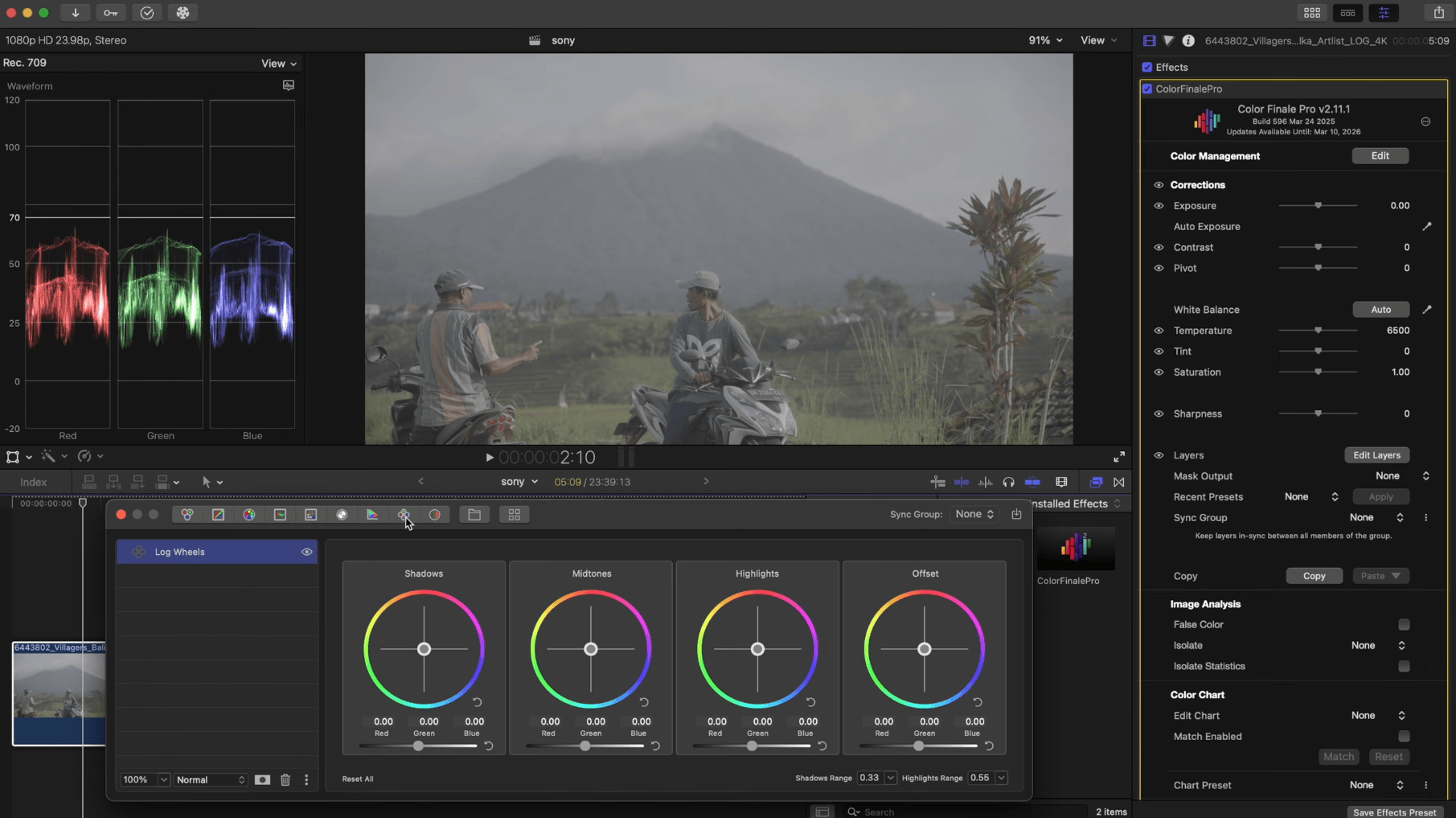This screenshot has height=818, width=1456.
Task: Delete layer with trash icon
Action: (285, 779)
